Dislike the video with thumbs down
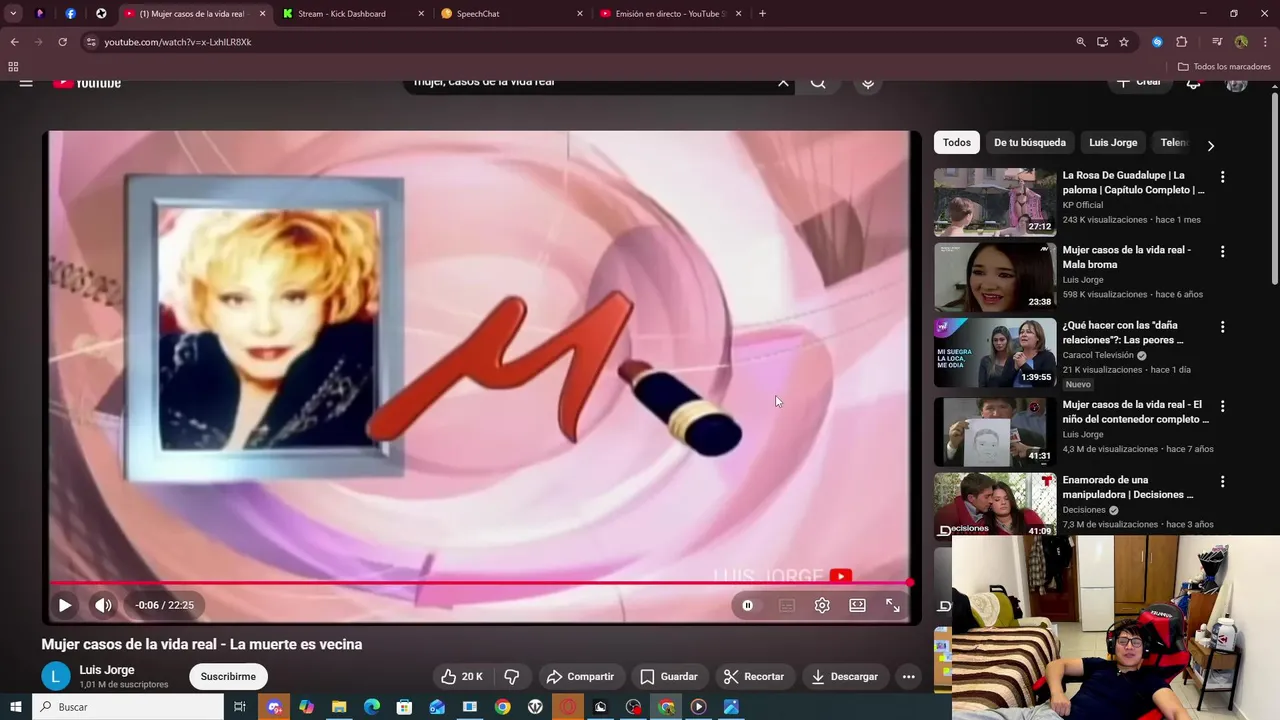Screen dimensions: 1280x720 pyautogui.click(x=512, y=677)
